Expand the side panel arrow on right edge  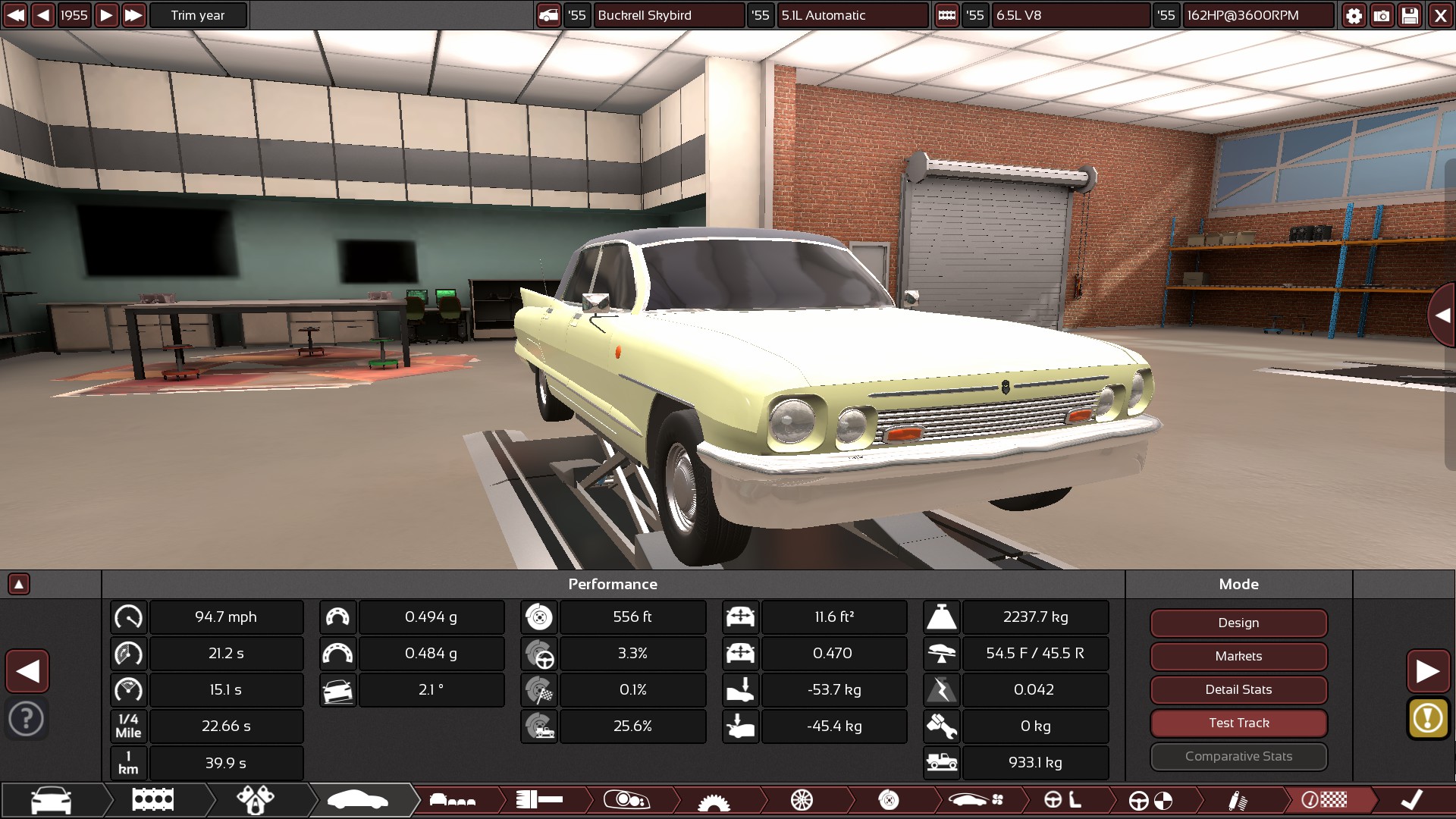[x=1442, y=315]
